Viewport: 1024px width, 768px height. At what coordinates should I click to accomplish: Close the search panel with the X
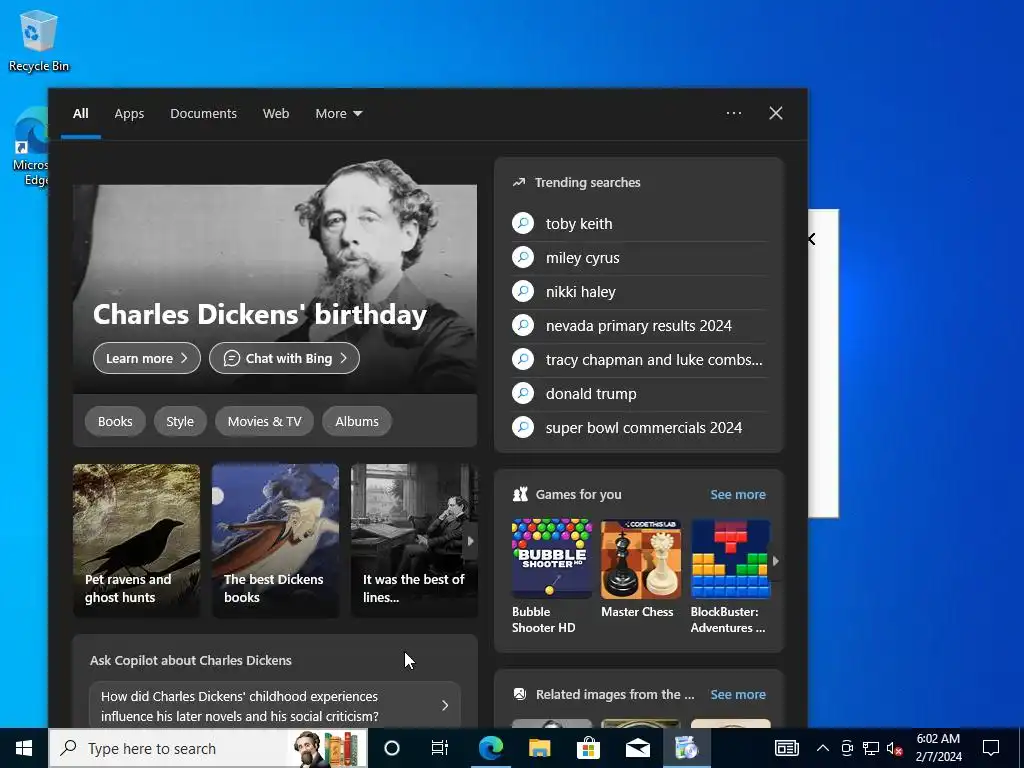pyautogui.click(x=775, y=113)
